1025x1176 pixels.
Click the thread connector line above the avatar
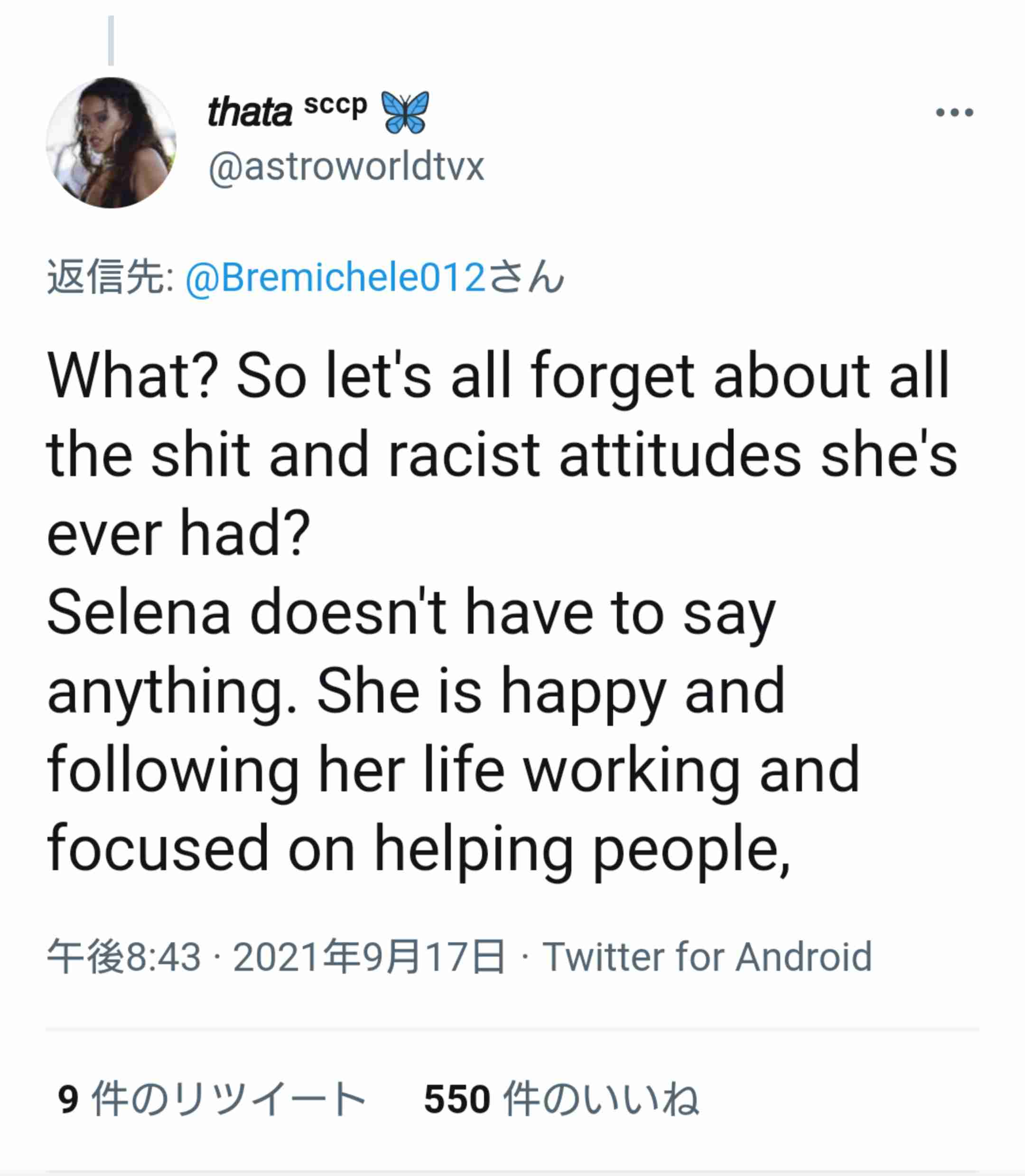click(111, 40)
